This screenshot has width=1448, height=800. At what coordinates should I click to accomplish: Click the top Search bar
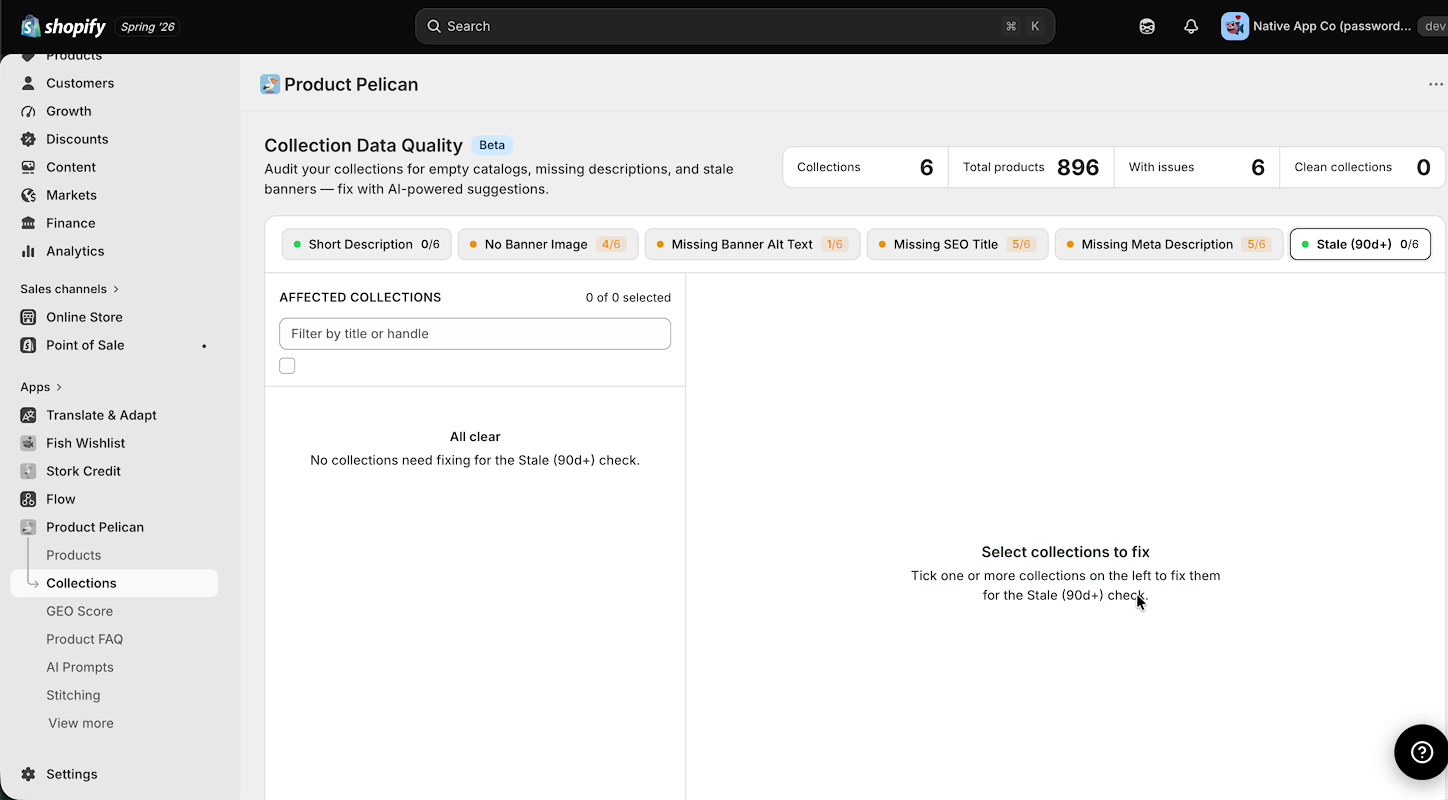[735, 26]
